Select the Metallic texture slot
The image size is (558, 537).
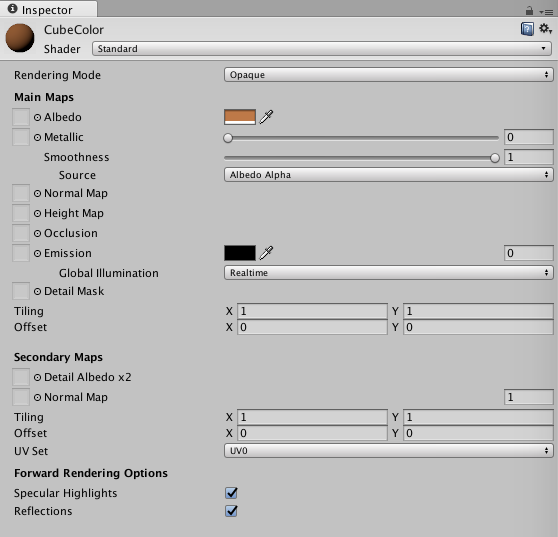tap(21, 137)
